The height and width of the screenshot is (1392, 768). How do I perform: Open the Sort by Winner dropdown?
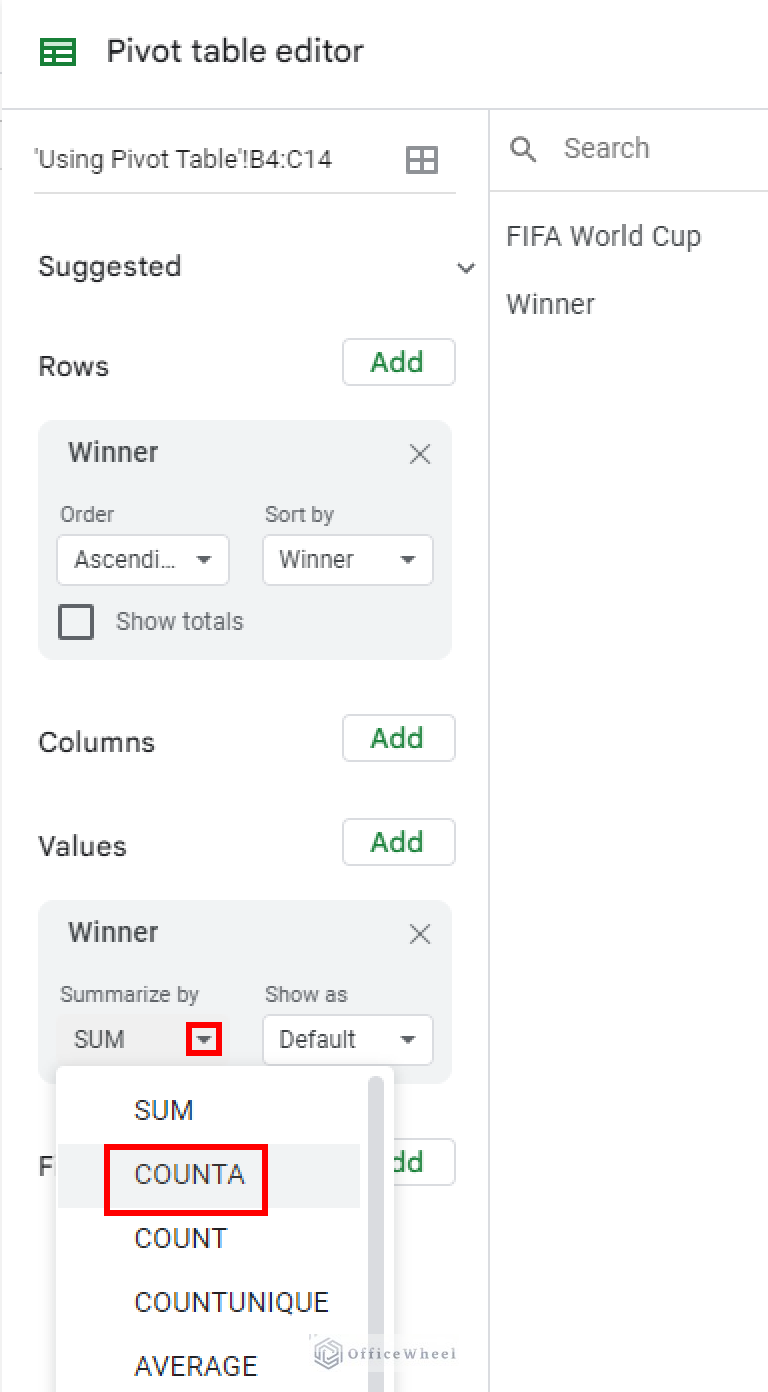coord(347,560)
